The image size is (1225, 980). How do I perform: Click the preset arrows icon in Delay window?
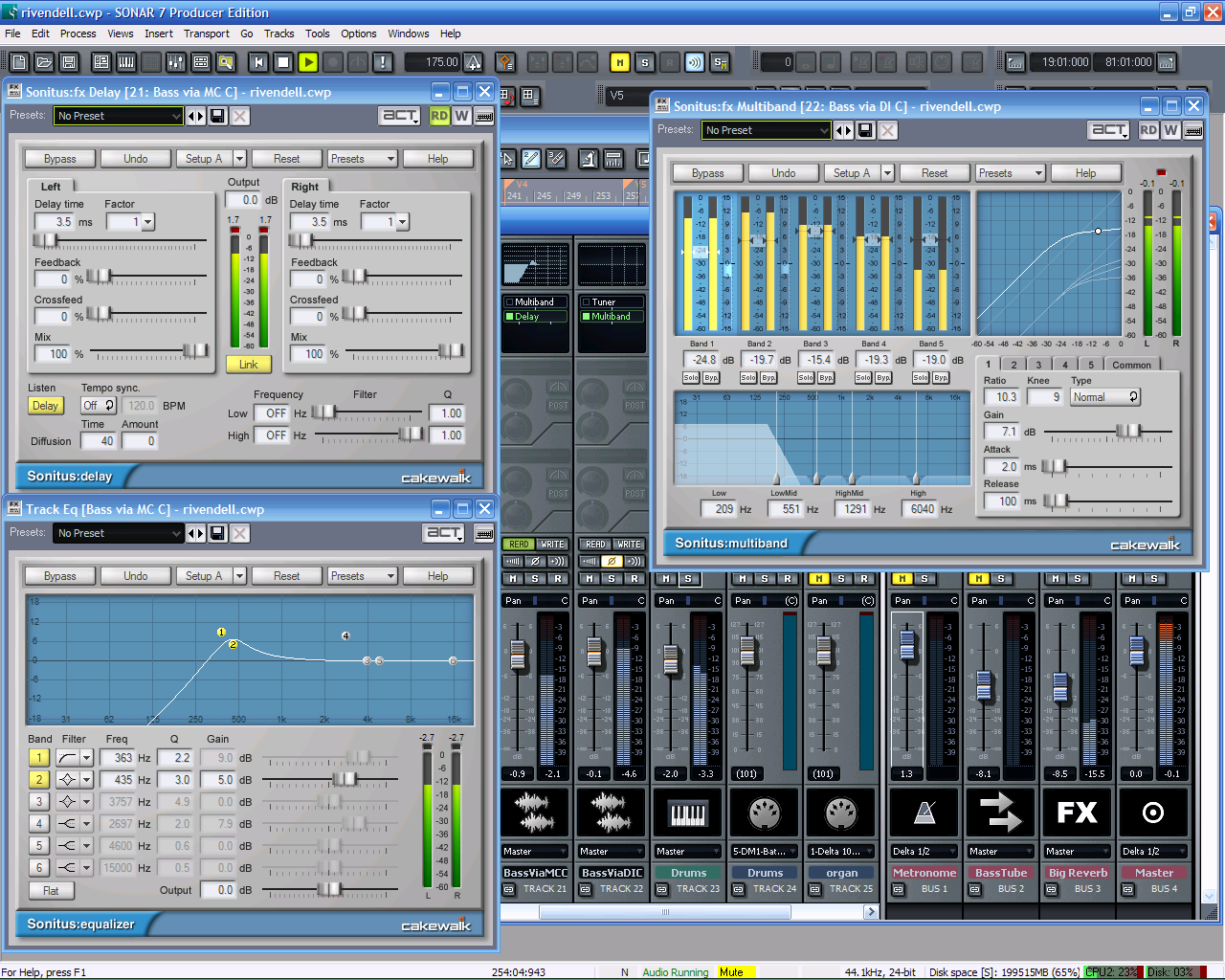(x=195, y=116)
